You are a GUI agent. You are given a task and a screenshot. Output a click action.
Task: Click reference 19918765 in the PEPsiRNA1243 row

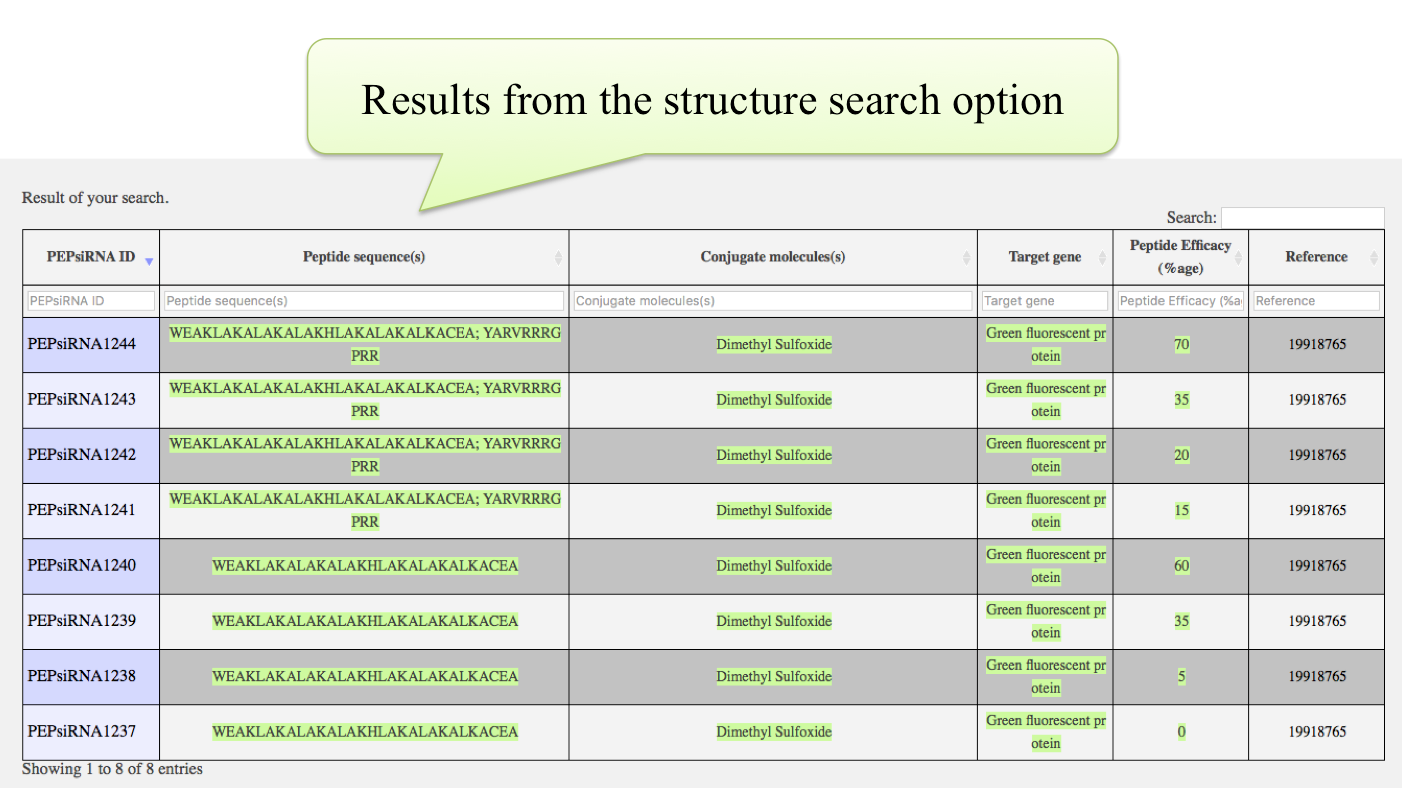(x=1317, y=400)
